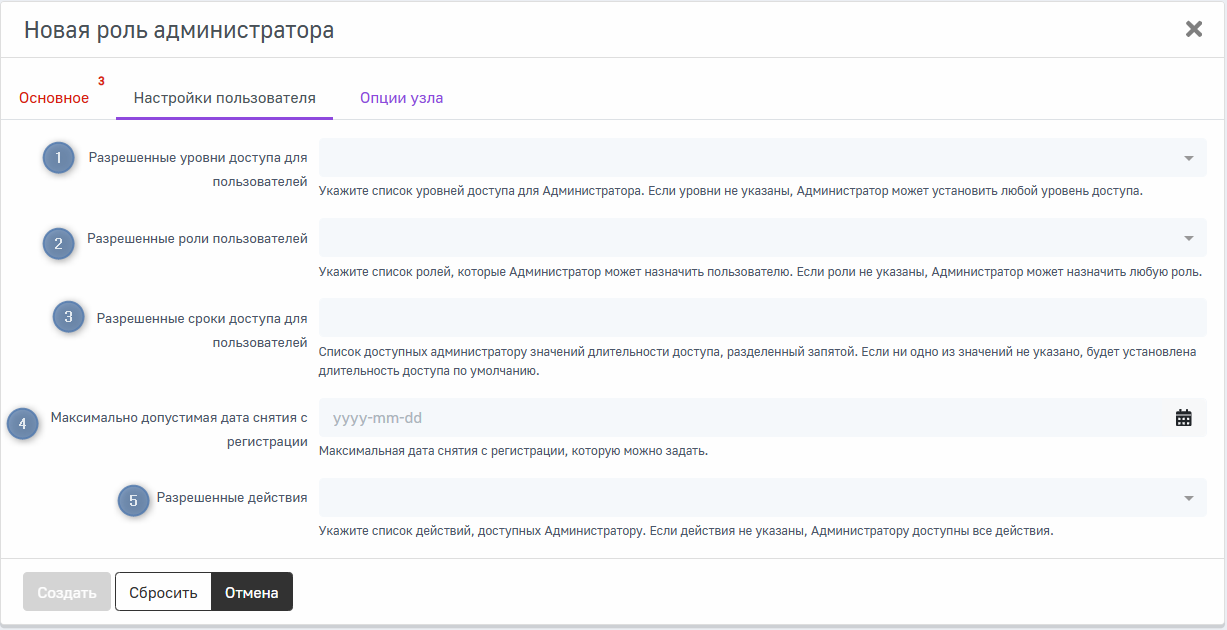Open the calendar date picker icon
Viewport: 1227px width, 630px height.
pos(1184,418)
